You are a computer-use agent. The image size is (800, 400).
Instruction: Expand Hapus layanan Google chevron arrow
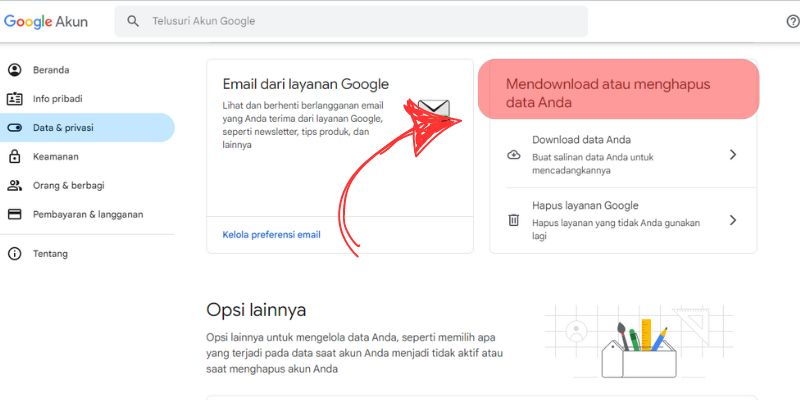tap(733, 220)
